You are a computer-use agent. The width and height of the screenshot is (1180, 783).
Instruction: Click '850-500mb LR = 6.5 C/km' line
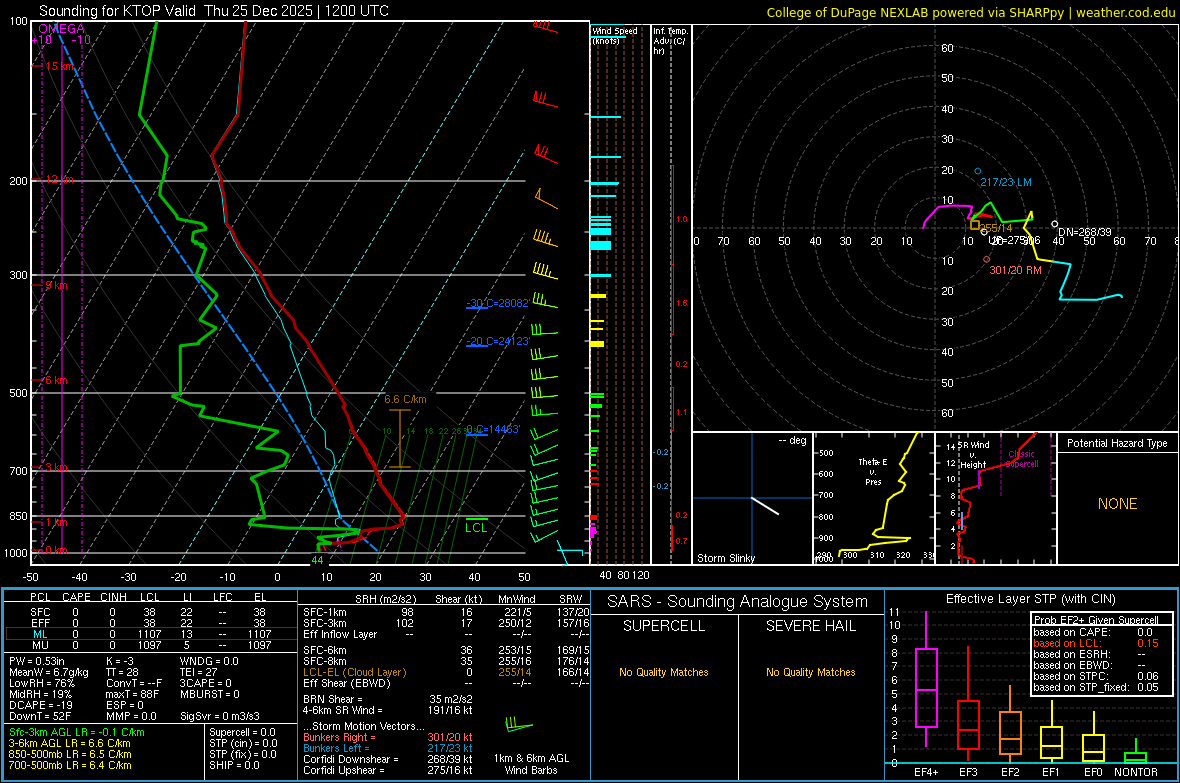click(70, 754)
